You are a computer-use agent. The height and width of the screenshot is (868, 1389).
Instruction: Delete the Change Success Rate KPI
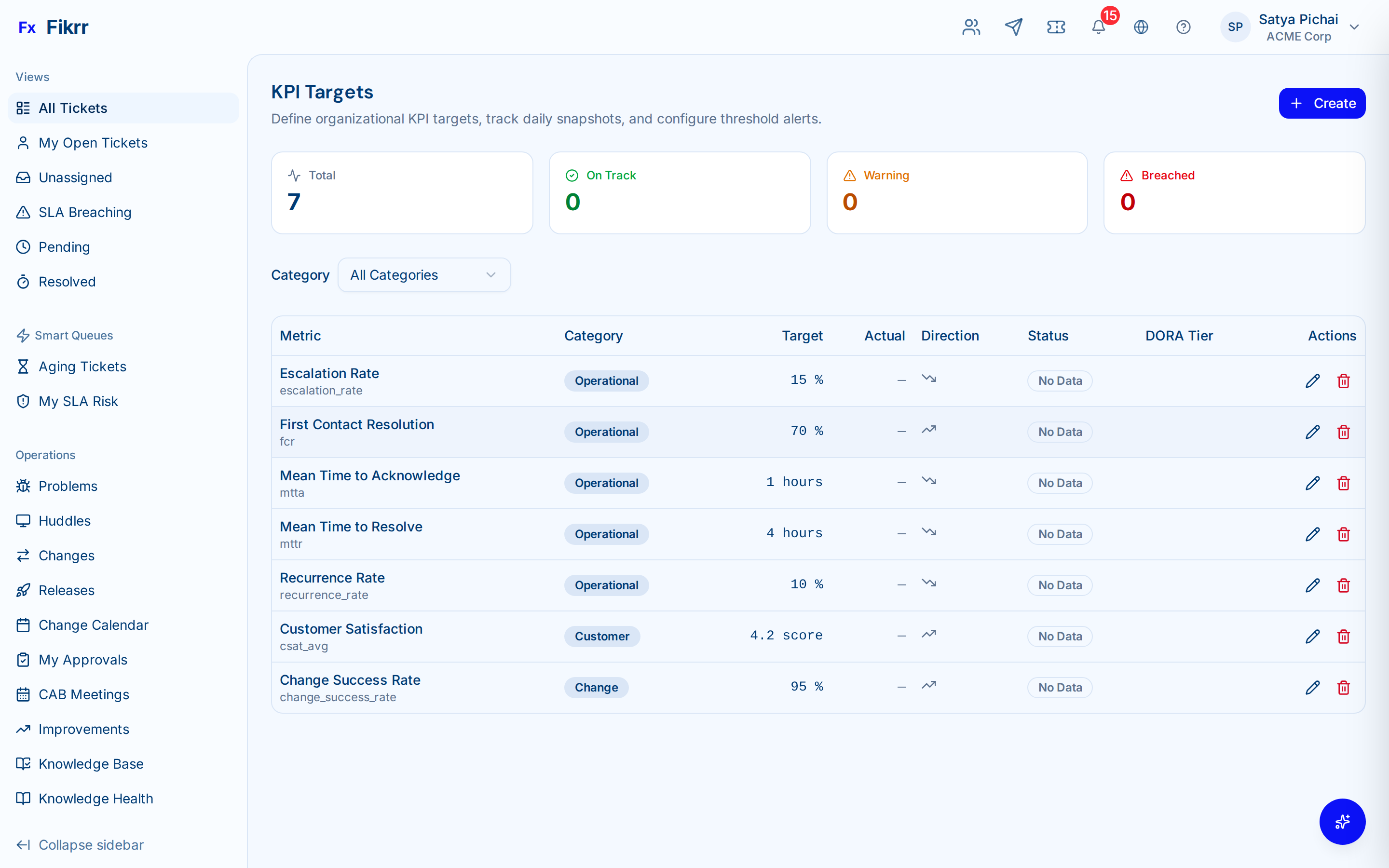[1344, 687]
